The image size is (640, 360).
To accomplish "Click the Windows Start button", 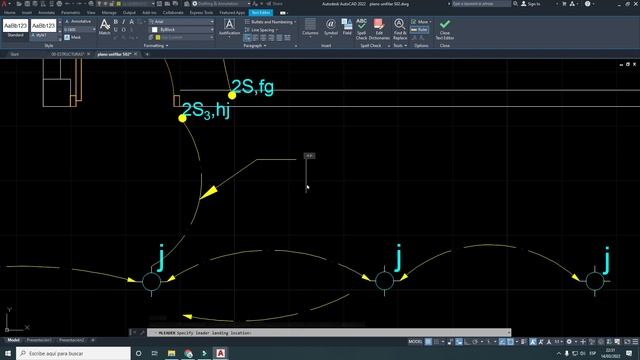I will tap(8, 353).
